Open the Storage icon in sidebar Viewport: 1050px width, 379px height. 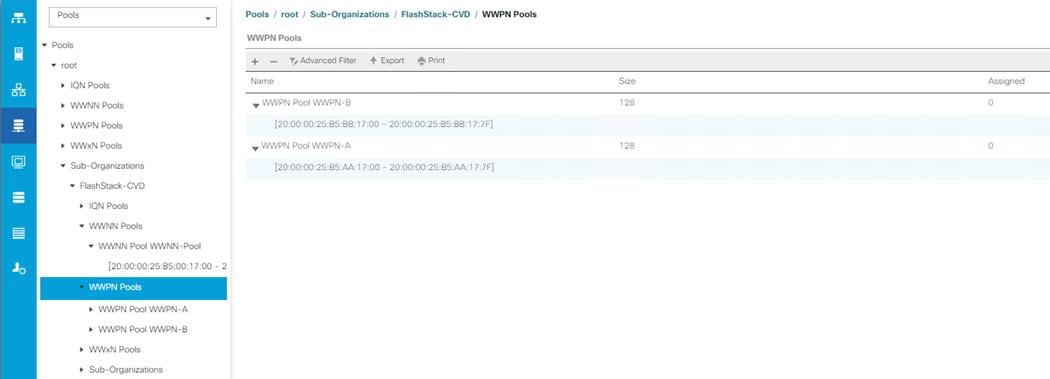click(18, 198)
